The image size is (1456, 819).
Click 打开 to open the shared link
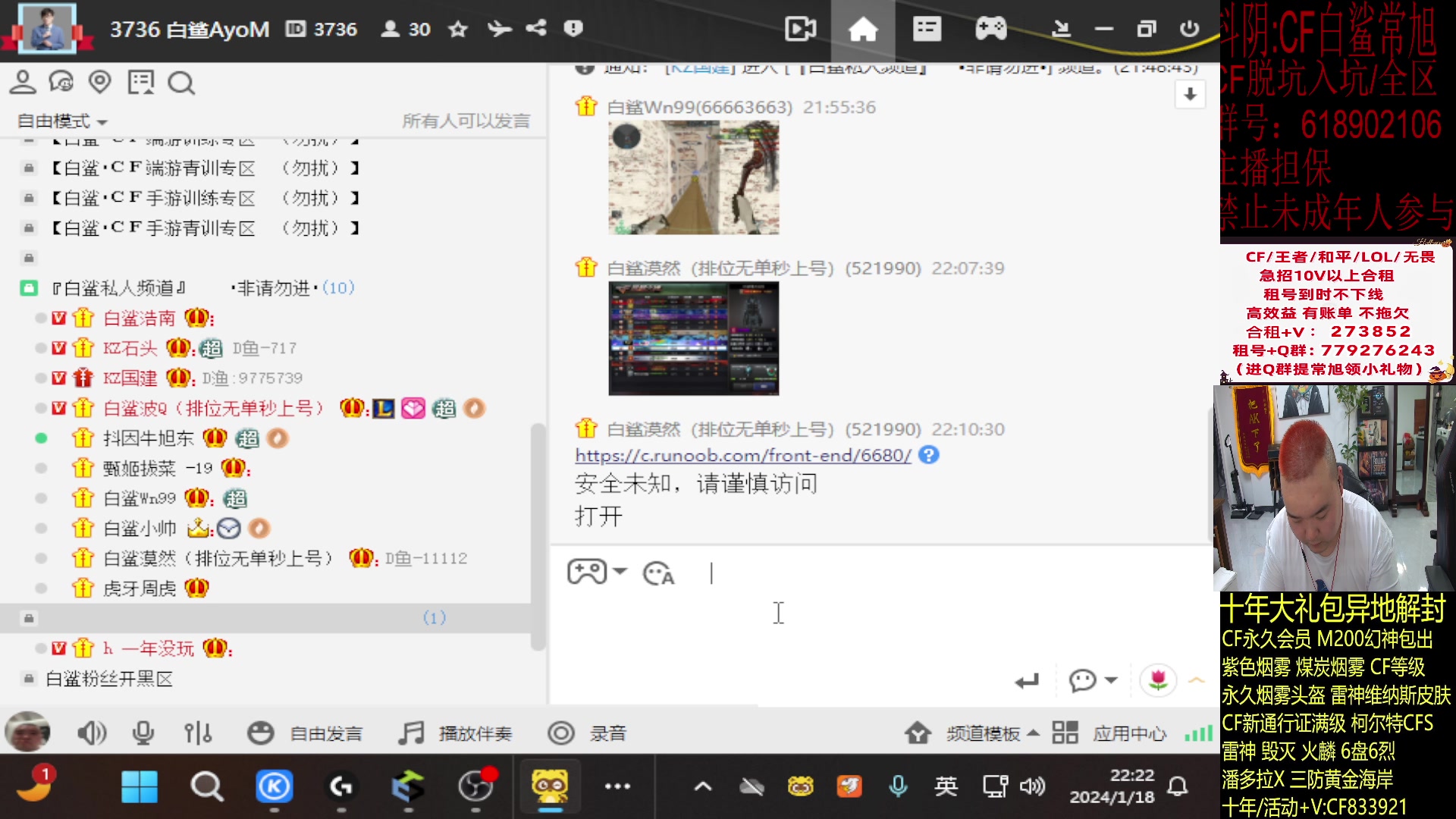pos(598,516)
